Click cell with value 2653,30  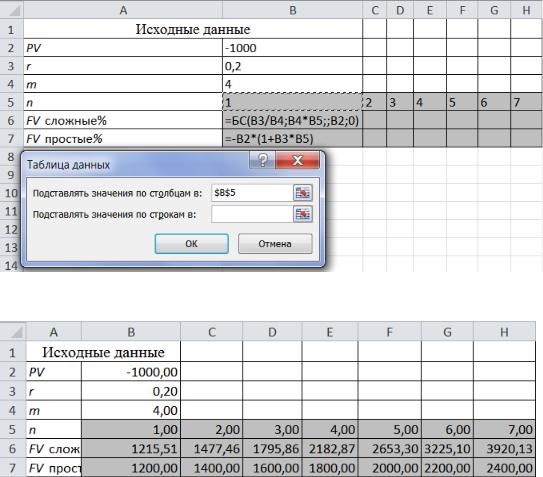[390, 449]
